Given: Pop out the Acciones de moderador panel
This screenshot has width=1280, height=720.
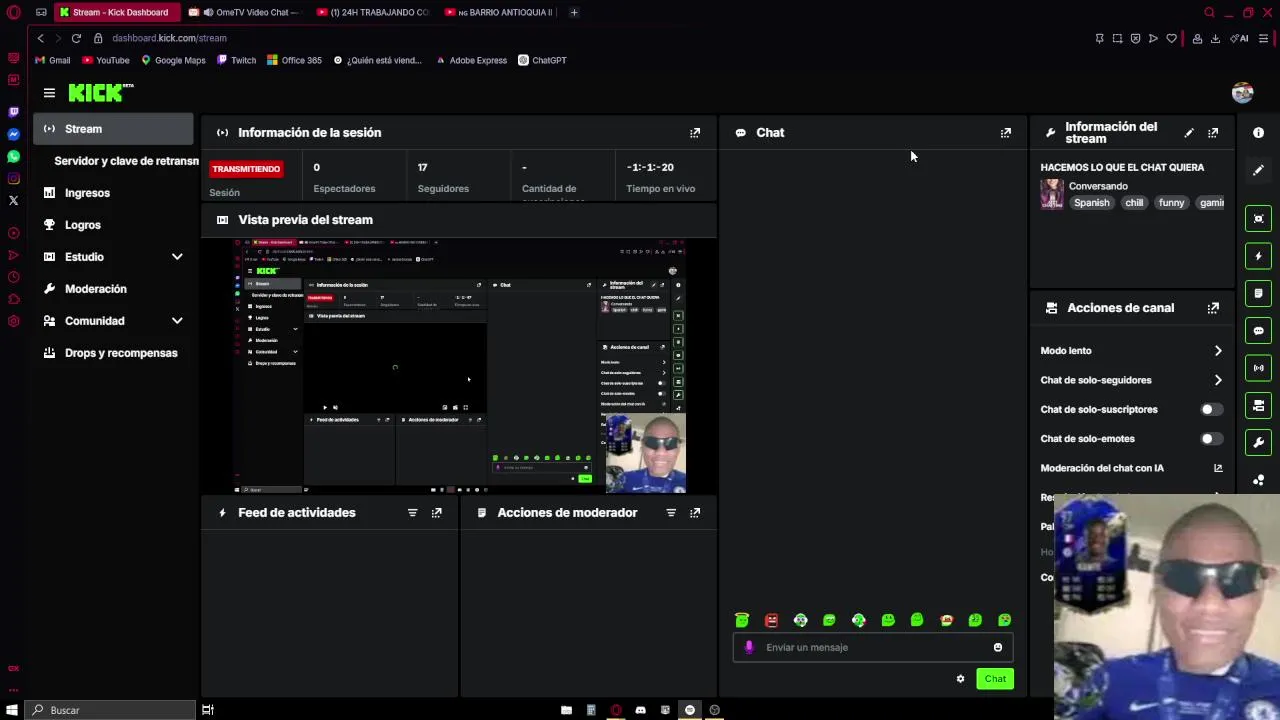Looking at the screenshot, I should click(695, 512).
